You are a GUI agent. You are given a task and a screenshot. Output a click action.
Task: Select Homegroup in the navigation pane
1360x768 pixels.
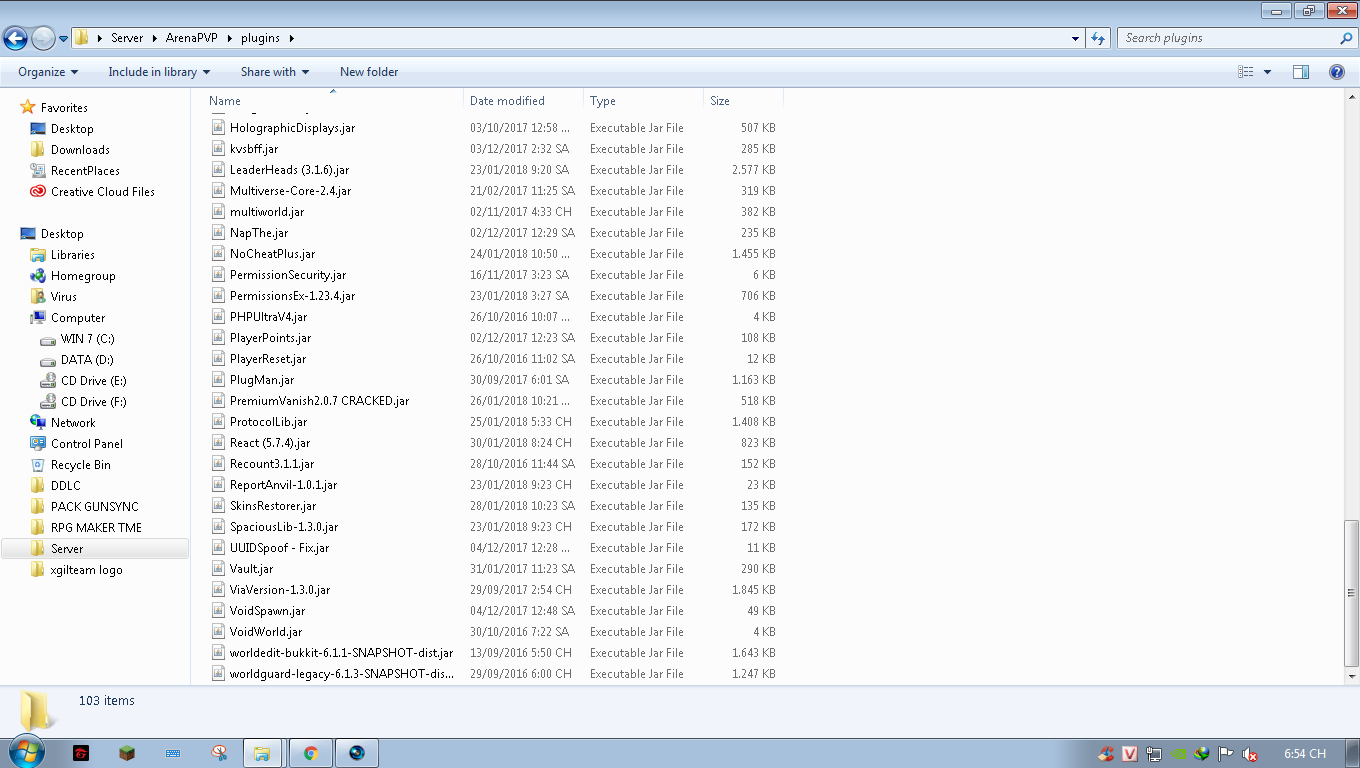(x=83, y=276)
